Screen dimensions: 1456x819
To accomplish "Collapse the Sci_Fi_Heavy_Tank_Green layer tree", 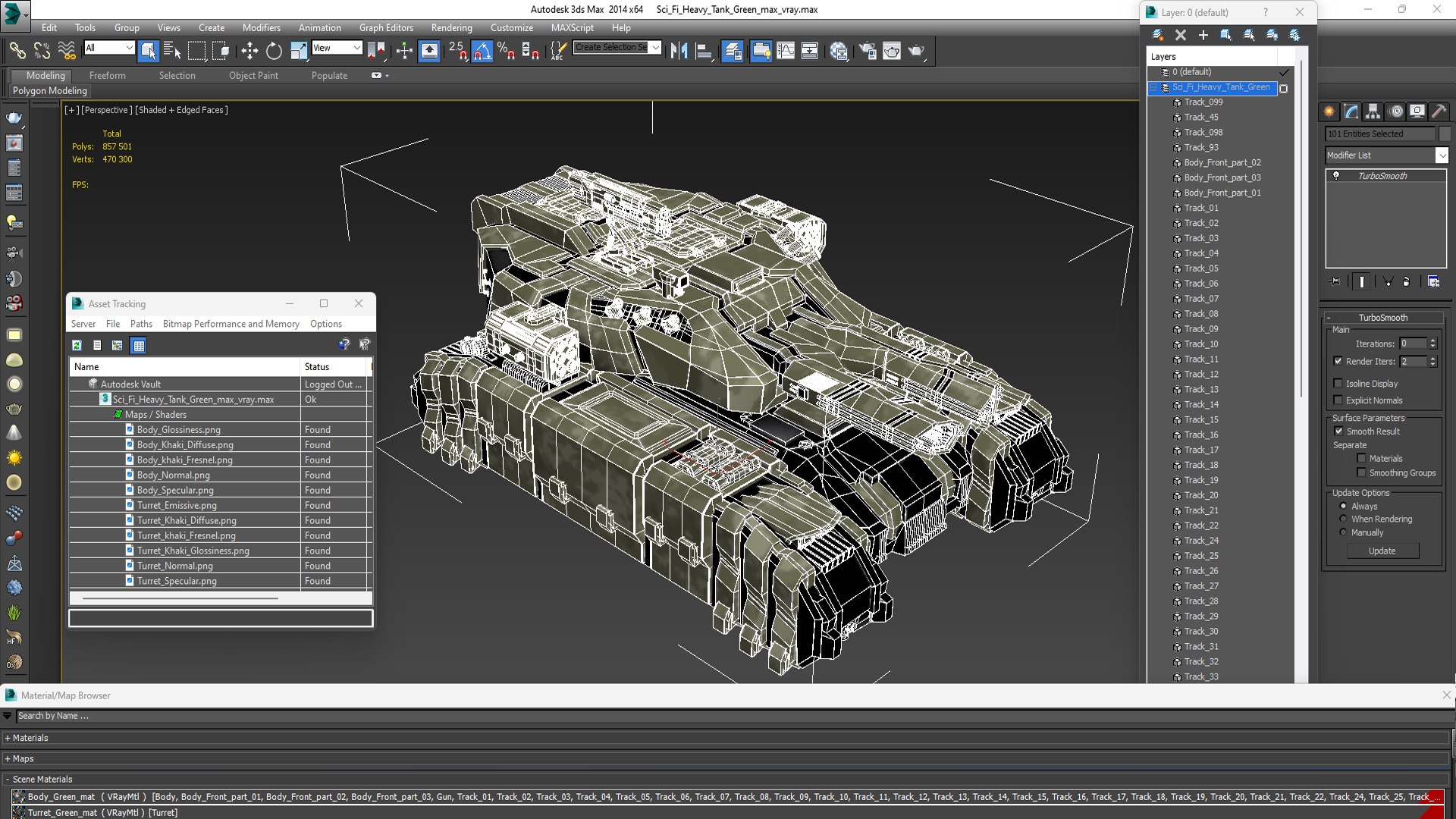I will (1153, 87).
